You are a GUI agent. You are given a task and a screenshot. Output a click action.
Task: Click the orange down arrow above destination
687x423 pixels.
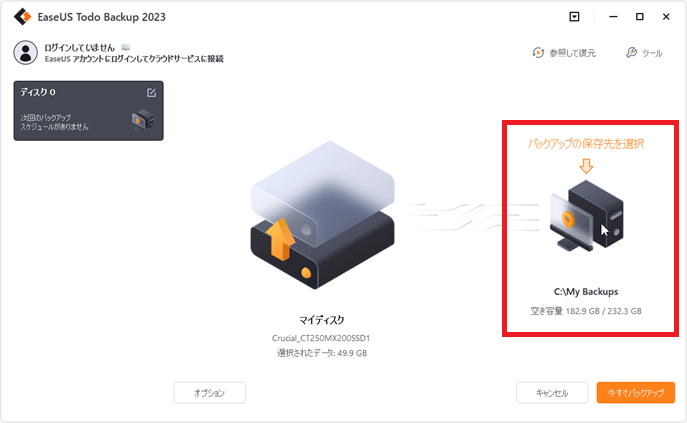click(x=586, y=166)
